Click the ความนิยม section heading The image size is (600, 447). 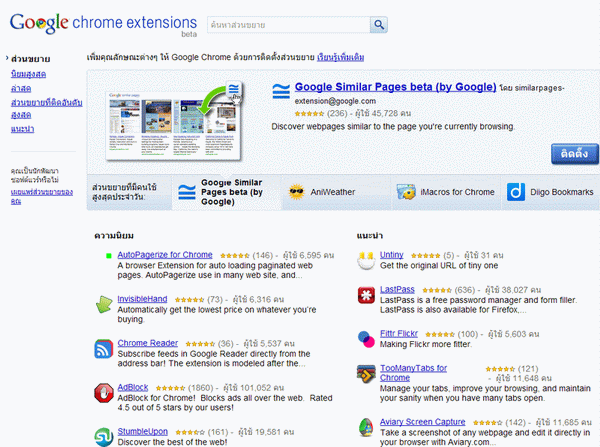[114, 236]
